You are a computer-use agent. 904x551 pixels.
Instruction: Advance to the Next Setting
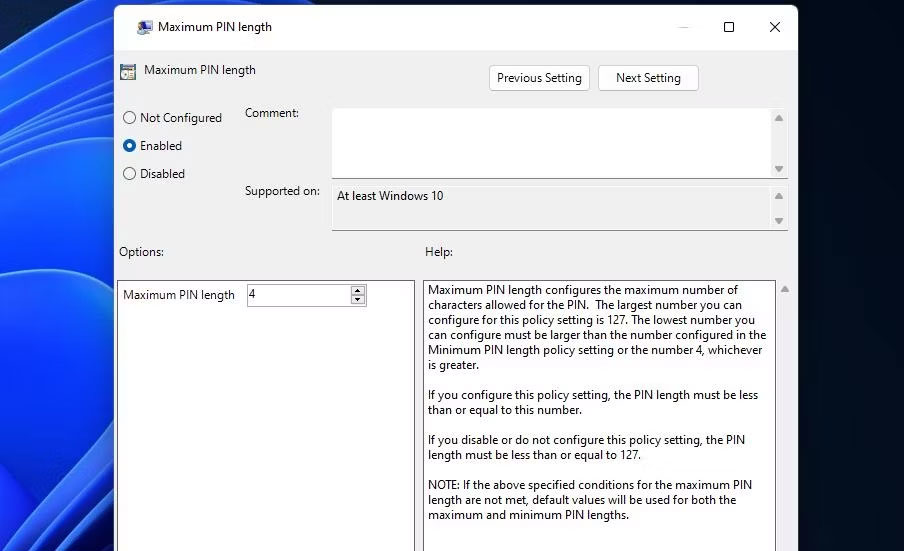[648, 78]
